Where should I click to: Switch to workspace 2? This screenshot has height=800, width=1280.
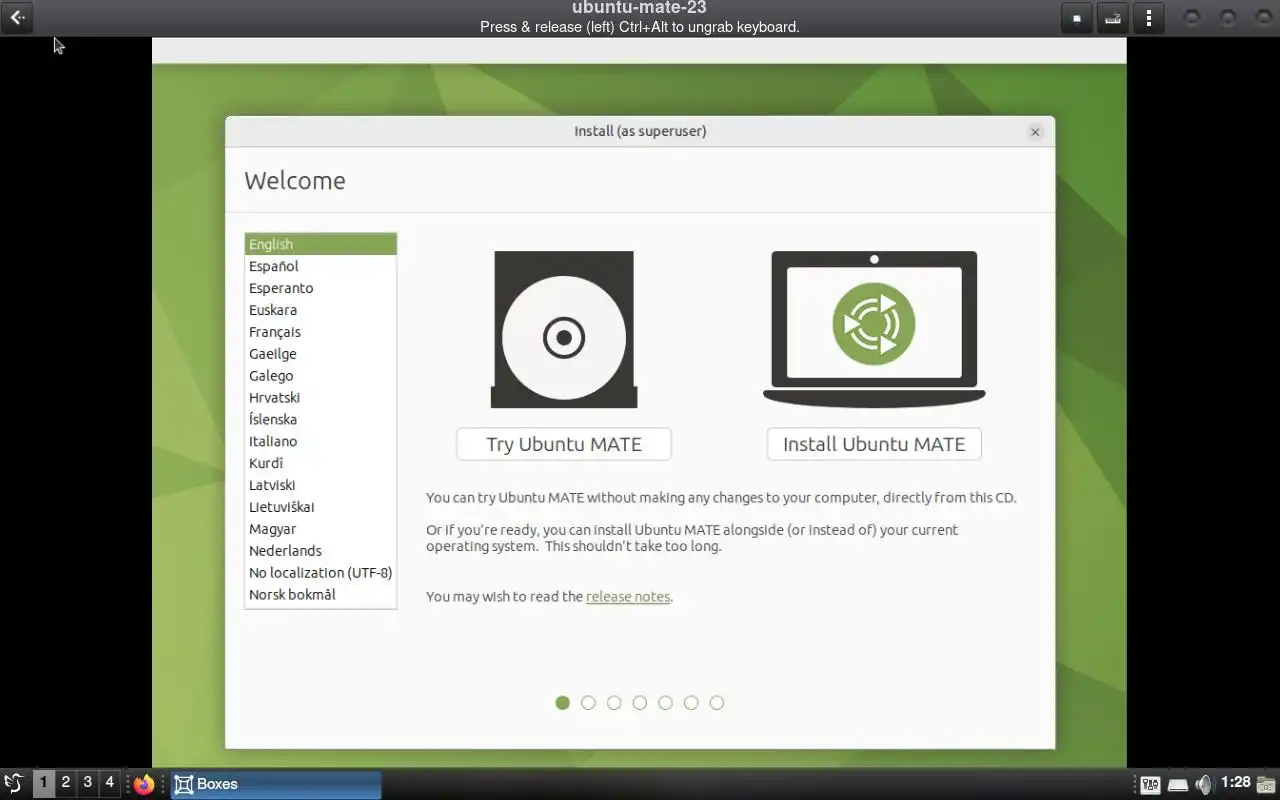click(x=65, y=783)
